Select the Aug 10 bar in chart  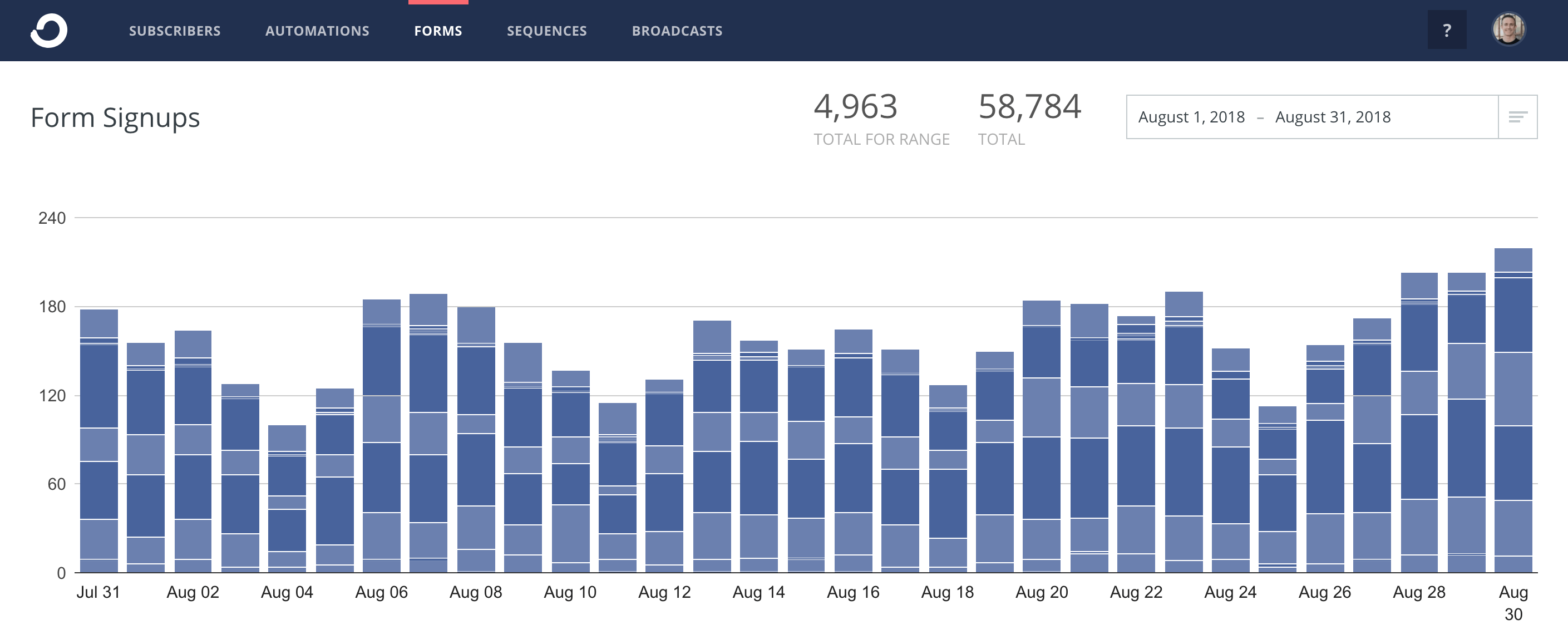point(570,471)
